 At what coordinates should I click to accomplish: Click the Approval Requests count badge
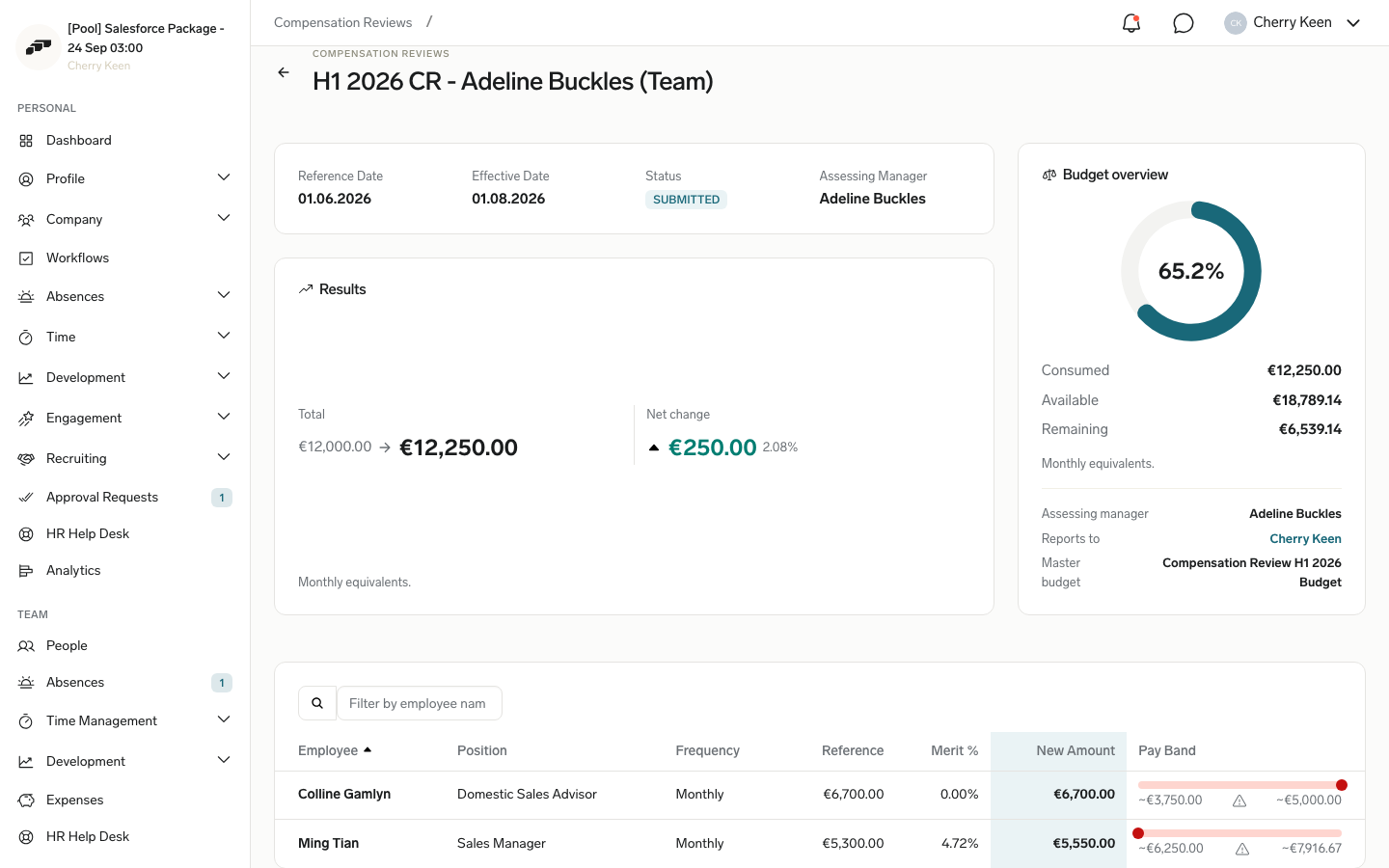[x=222, y=498]
